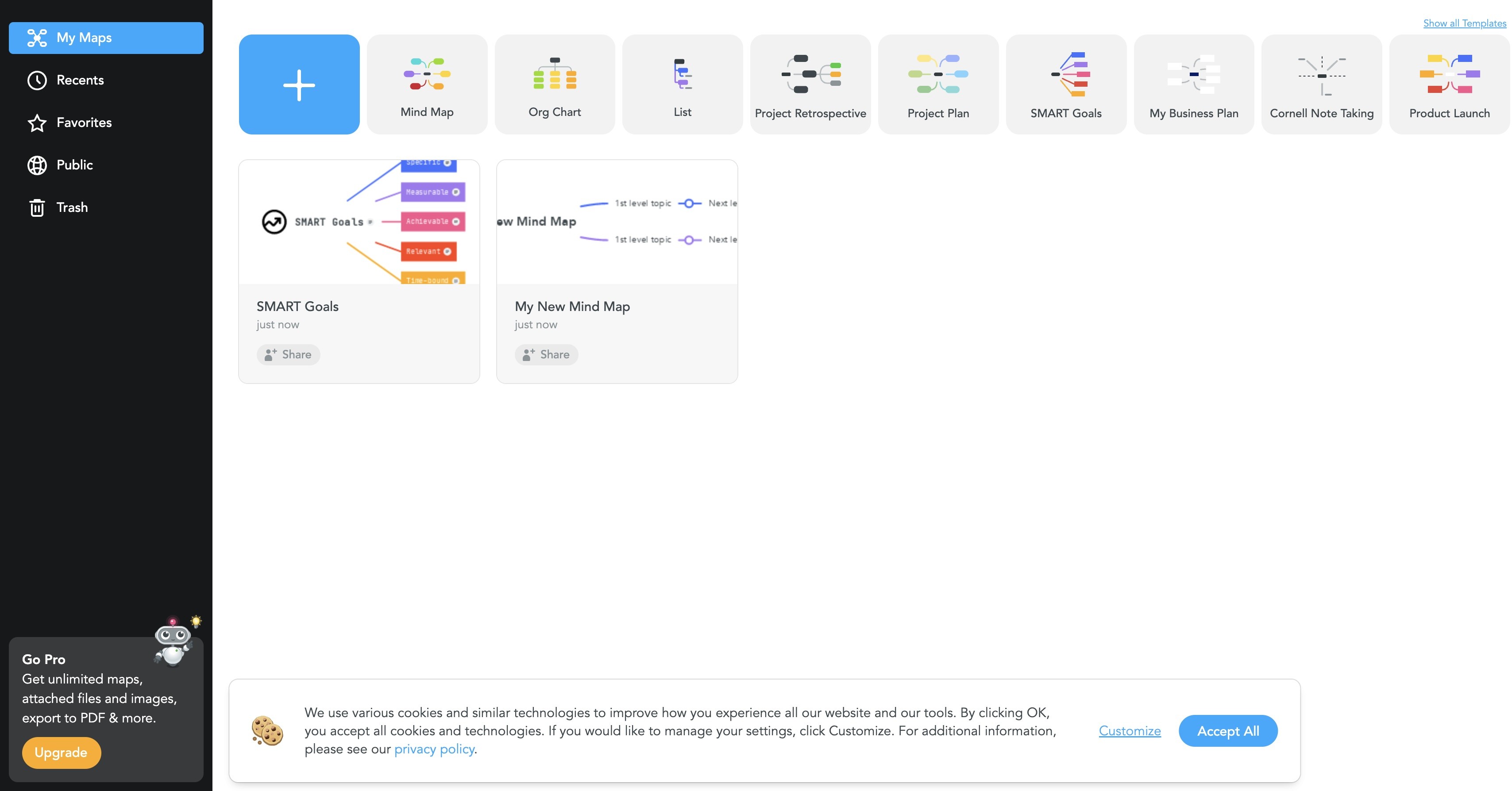The width and height of the screenshot is (1512, 791).
Task: View Public maps from the sidebar
Action: coord(74,165)
